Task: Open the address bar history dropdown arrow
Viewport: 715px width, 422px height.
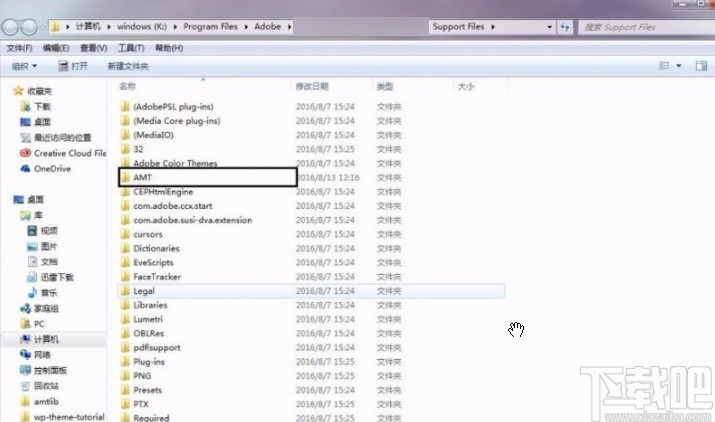Action: pyautogui.click(x=549, y=27)
